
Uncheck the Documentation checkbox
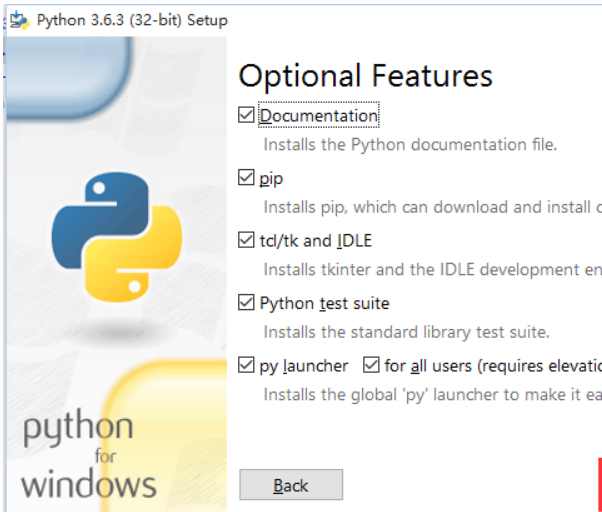247,116
